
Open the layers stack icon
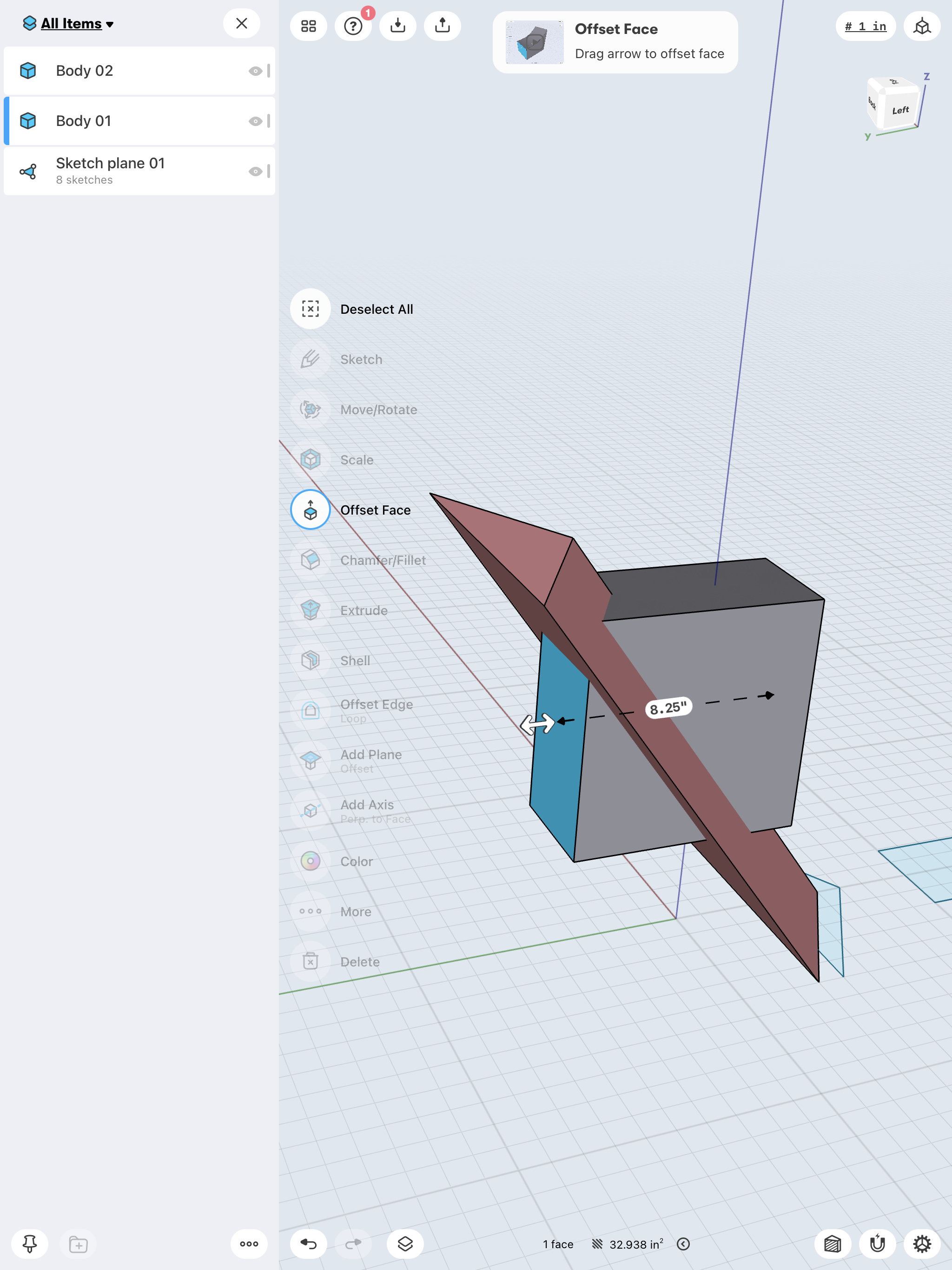point(405,1244)
